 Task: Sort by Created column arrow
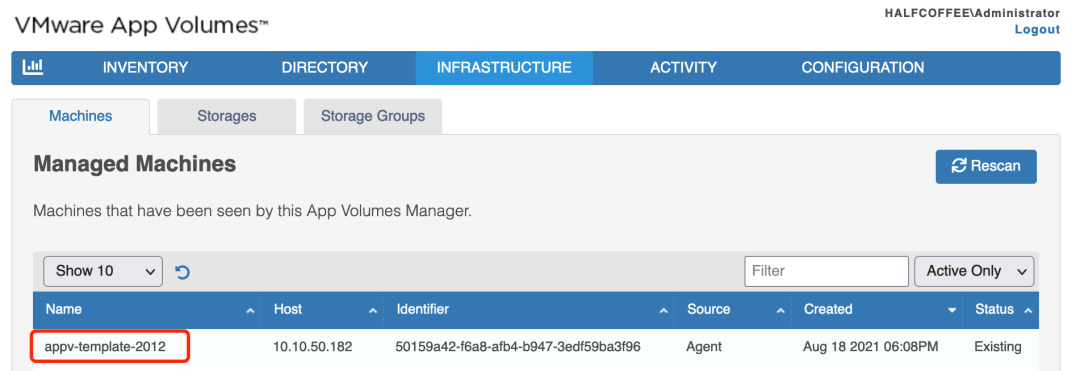point(953,311)
